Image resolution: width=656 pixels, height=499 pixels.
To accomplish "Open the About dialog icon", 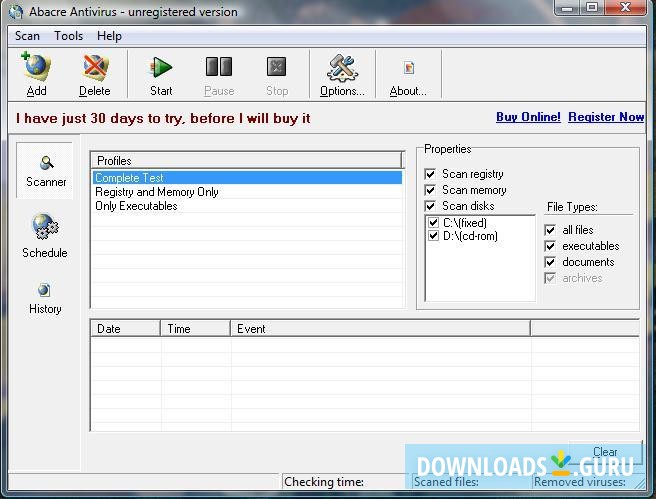I will pos(409,68).
